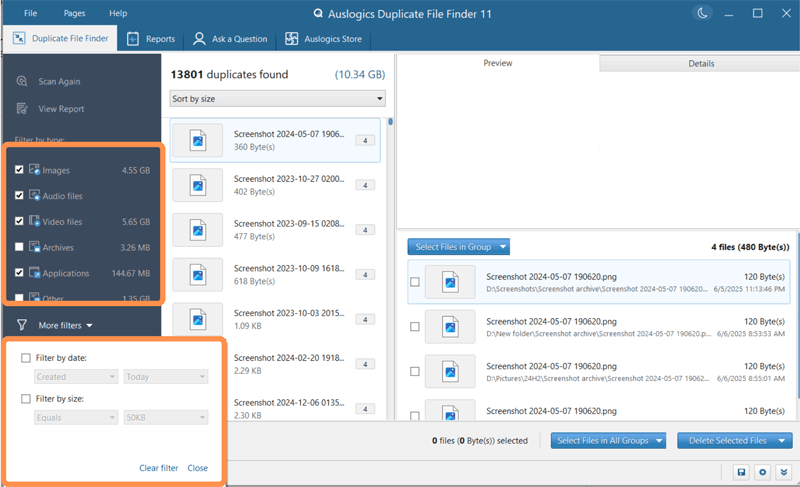Click the Audio files type icon
The width and height of the screenshot is (800, 487).
[x=35, y=195]
